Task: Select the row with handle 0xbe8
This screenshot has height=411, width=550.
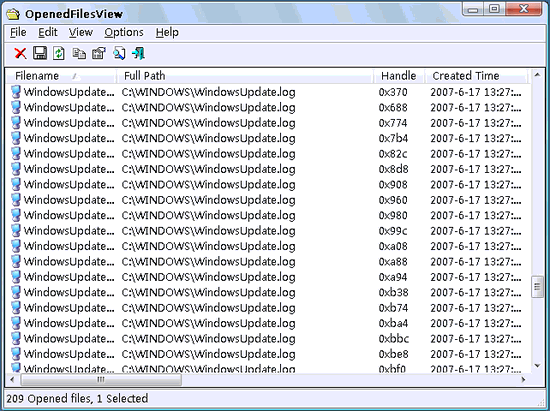Action: (269, 354)
